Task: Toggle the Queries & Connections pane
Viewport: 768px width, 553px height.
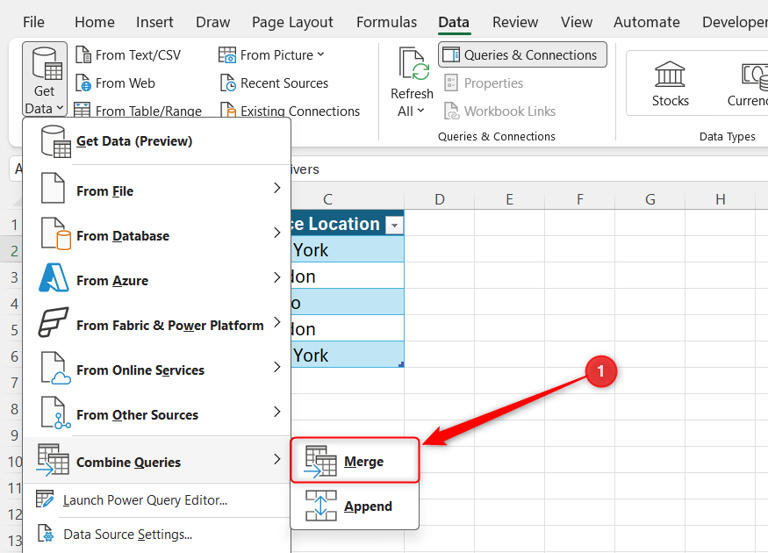Action: click(x=523, y=55)
